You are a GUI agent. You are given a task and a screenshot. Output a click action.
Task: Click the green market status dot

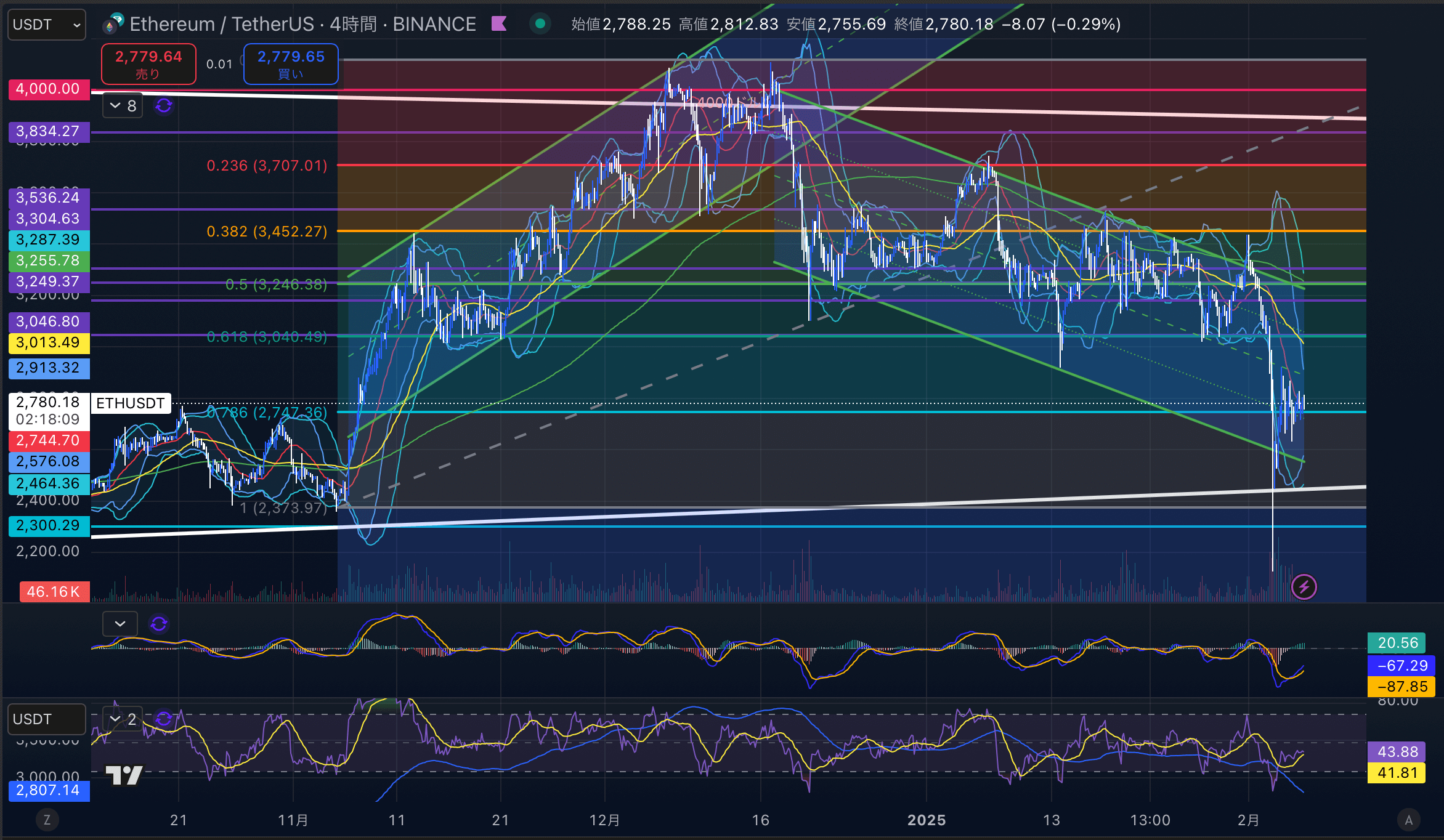click(x=540, y=24)
